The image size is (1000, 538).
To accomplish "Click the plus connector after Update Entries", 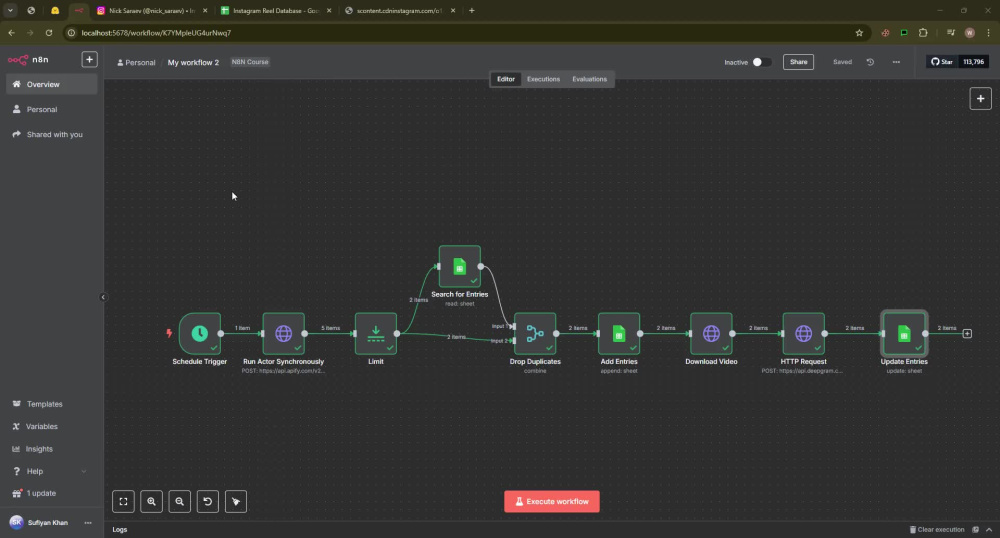I will [967, 333].
